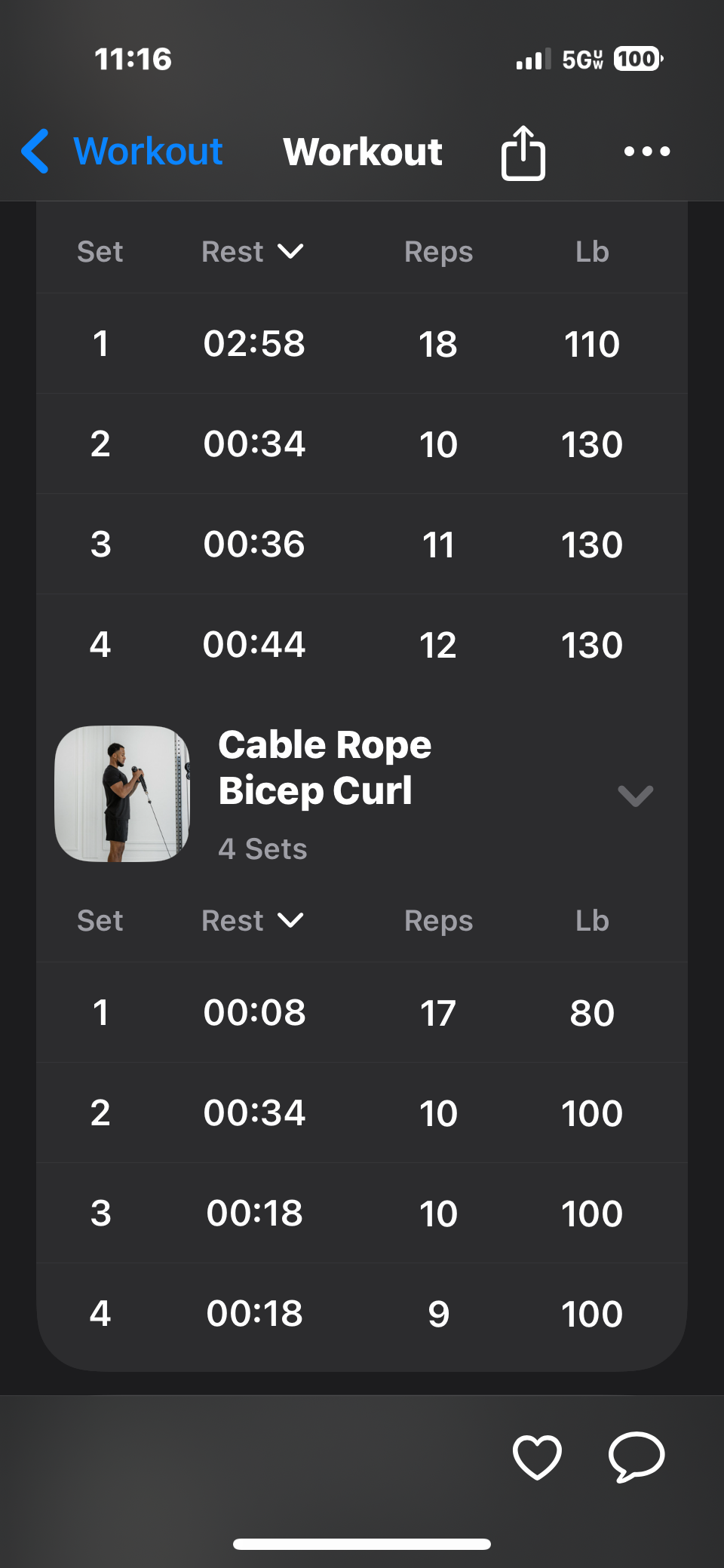Like the workout with heart icon
This screenshot has width=724, height=1568.
(x=537, y=1456)
